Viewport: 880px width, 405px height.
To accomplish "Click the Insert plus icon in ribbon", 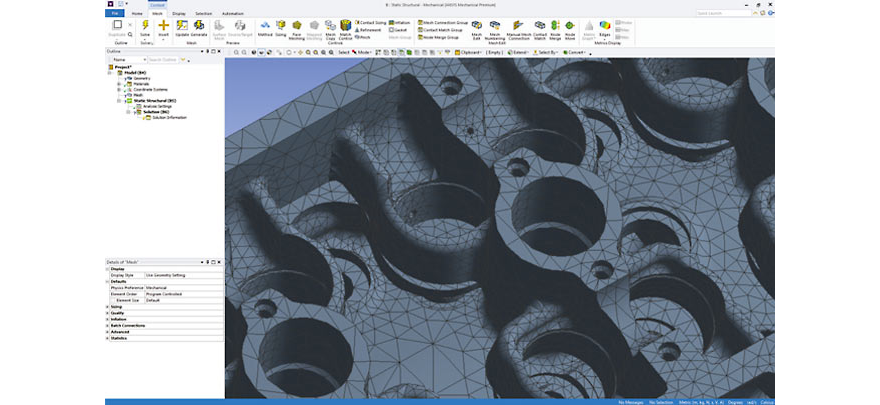I will click(x=163, y=25).
